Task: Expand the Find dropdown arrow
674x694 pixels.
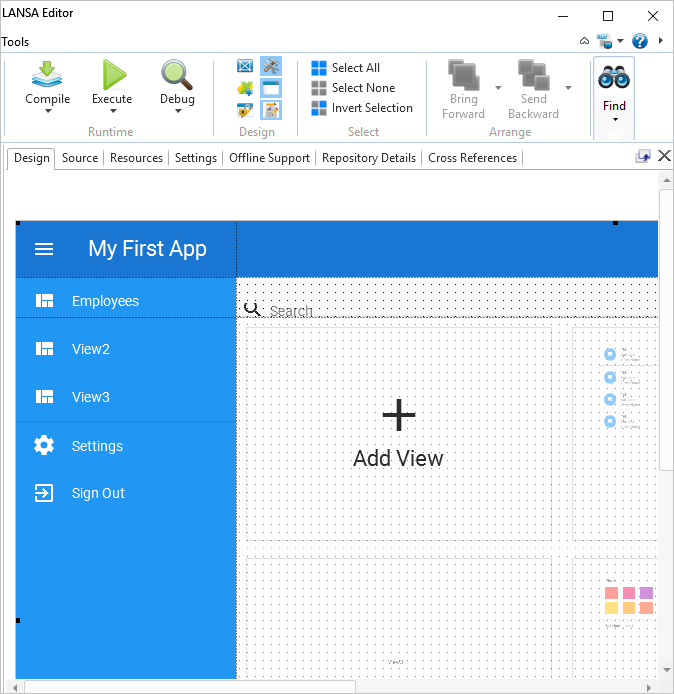Action: (615, 120)
